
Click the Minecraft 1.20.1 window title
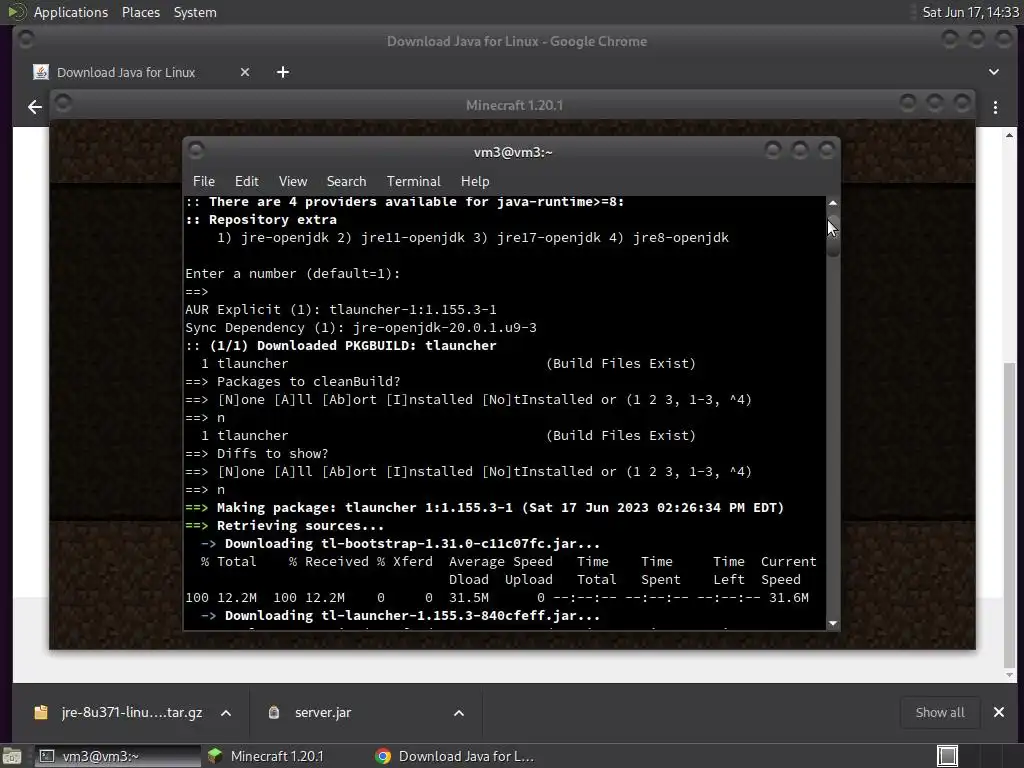point(514,105)
